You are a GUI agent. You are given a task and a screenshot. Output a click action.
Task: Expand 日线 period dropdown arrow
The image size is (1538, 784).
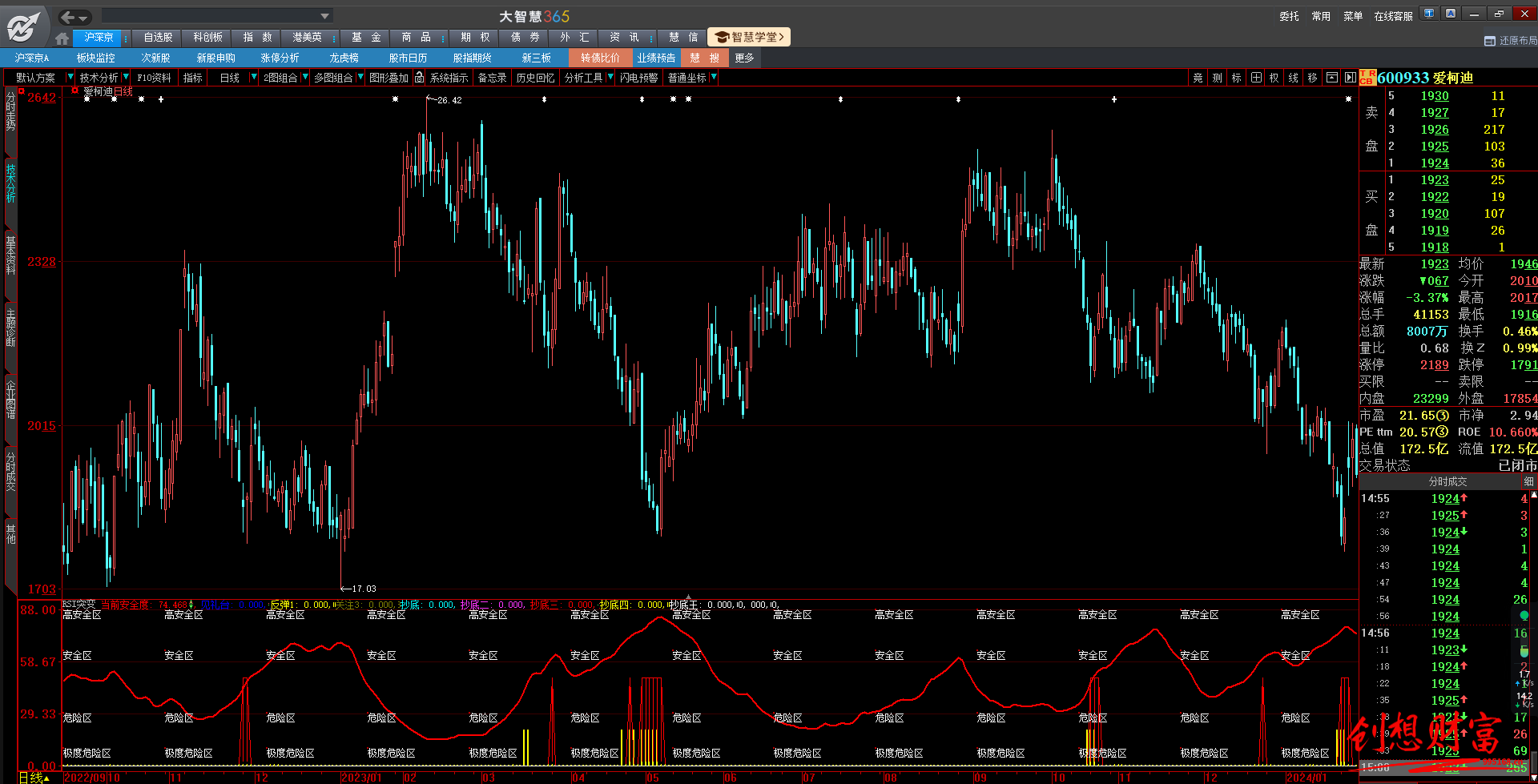254,78
